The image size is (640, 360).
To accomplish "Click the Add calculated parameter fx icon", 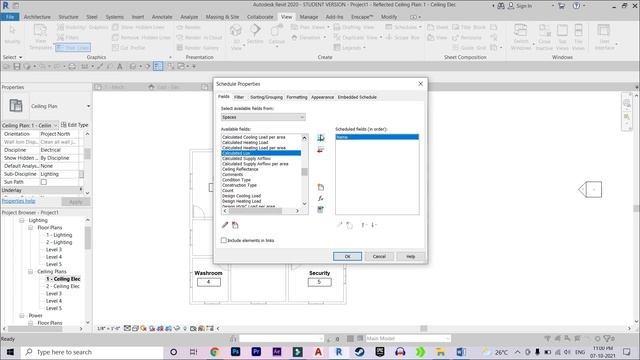I will coord(321,198).
